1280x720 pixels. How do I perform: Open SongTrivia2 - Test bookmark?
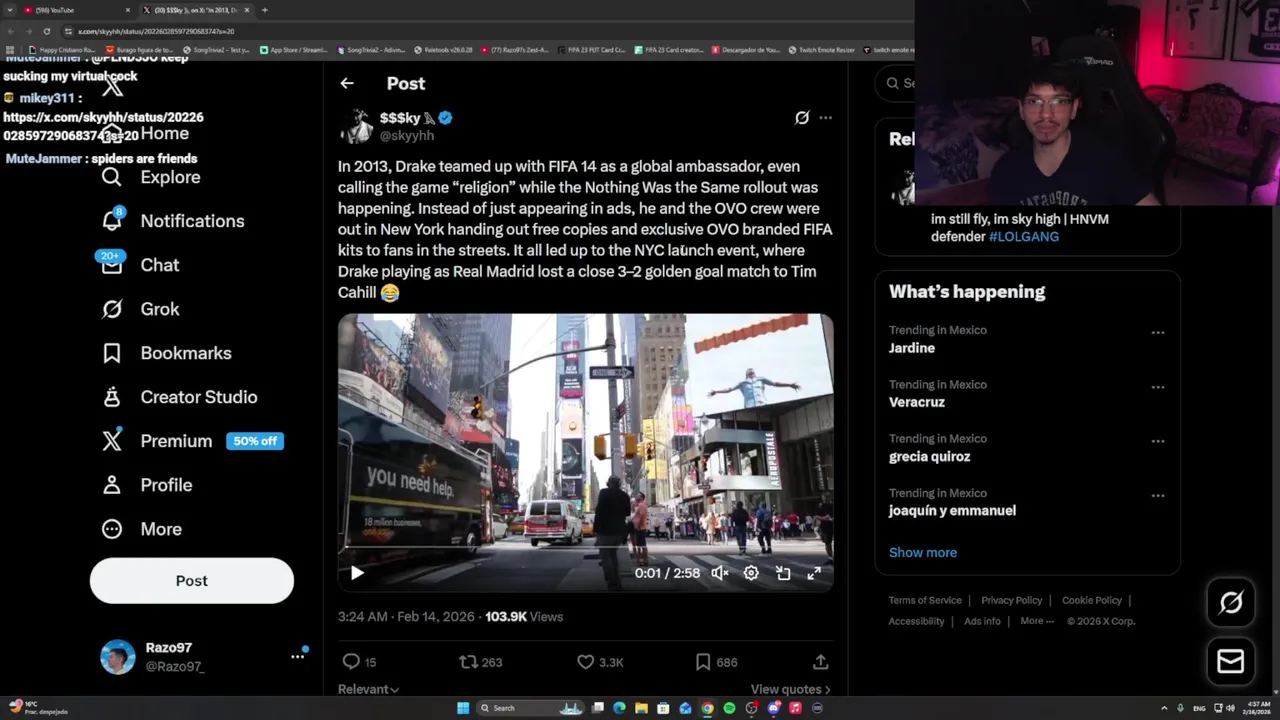(216, 49)
